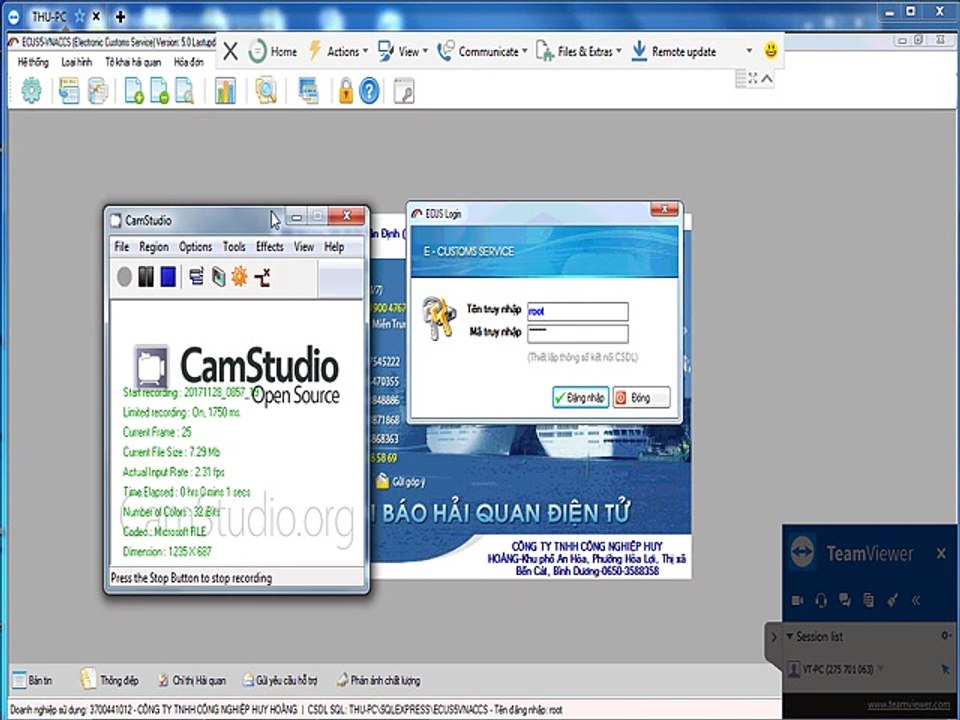
Task: Close the TeamViewer panel
Action: 941,553
